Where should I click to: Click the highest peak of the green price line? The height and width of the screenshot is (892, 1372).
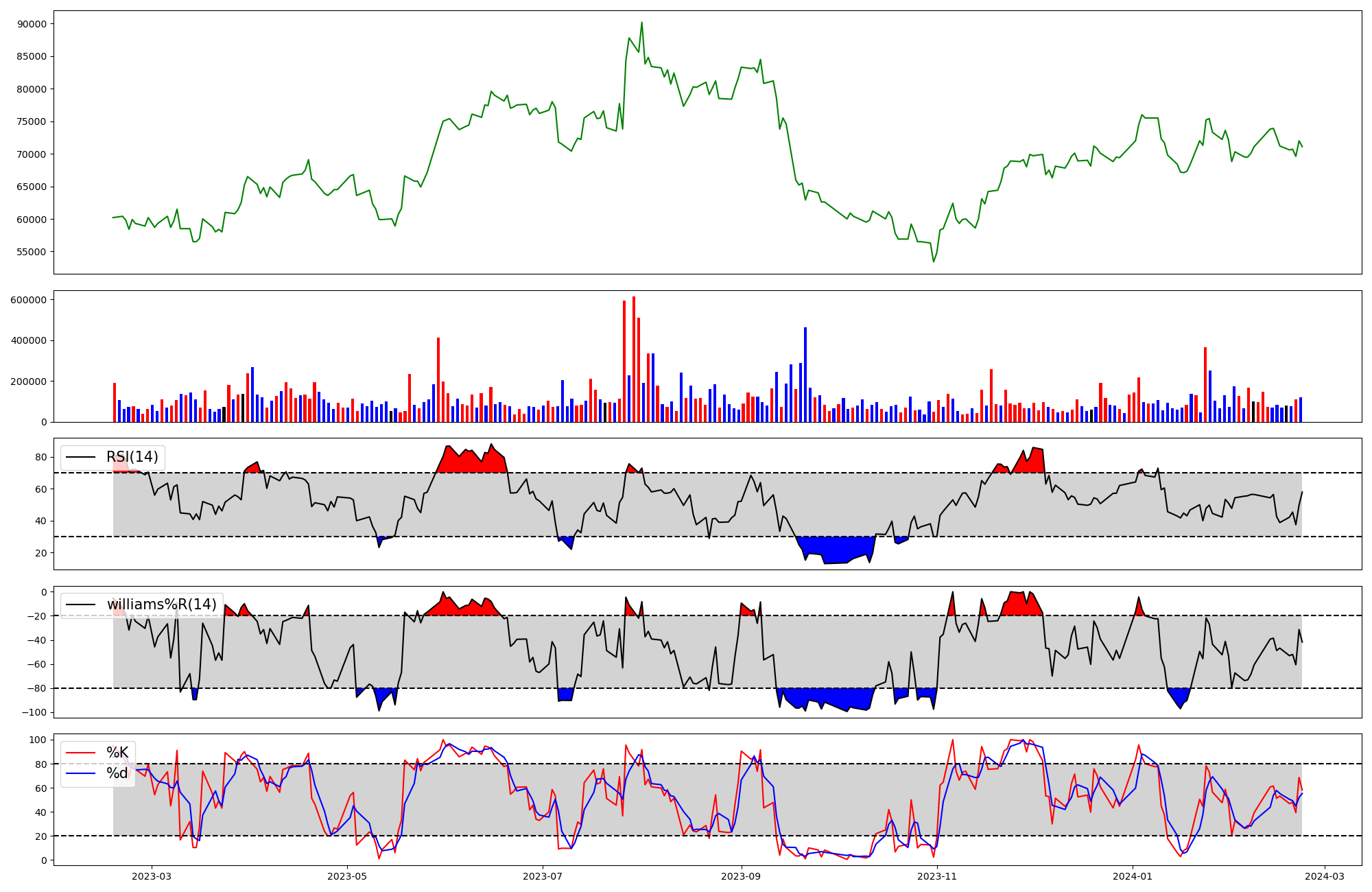point(641,23)
